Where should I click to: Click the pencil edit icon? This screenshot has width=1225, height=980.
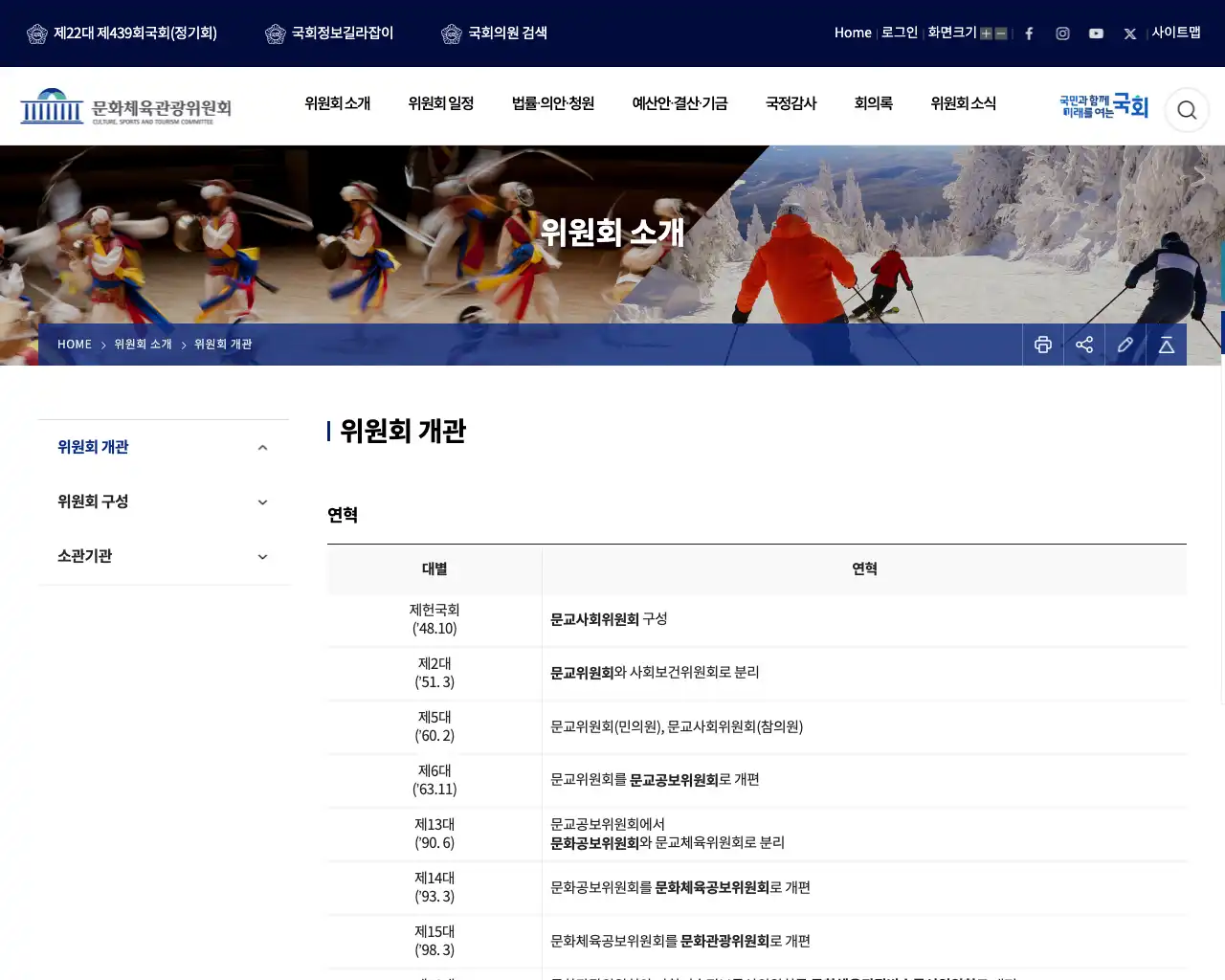(x=1125, y=345)
